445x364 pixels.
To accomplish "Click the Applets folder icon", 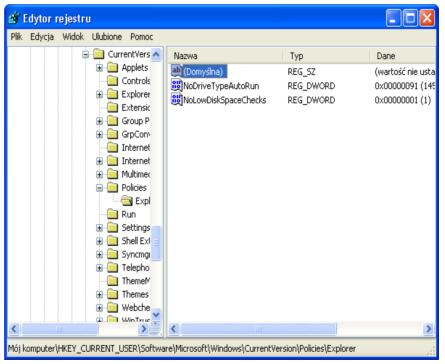I will (113, 68).
